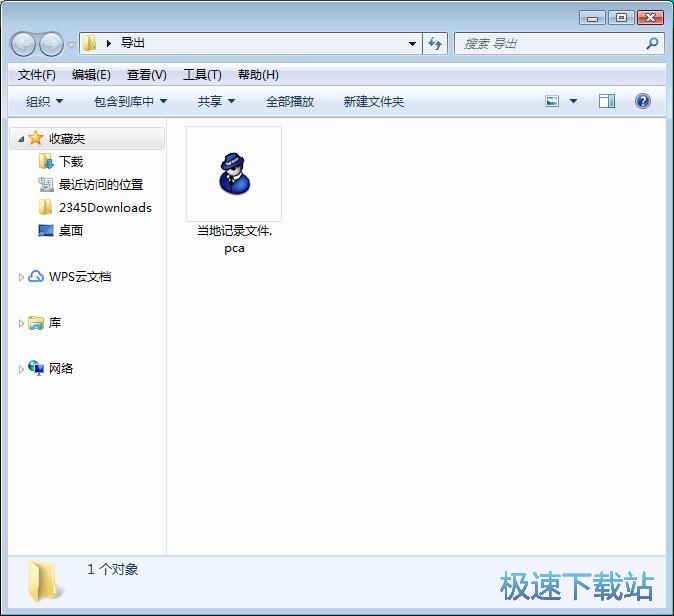Click the blue help question mark icon
Viewport: 674px width, 616px height.
642,101
